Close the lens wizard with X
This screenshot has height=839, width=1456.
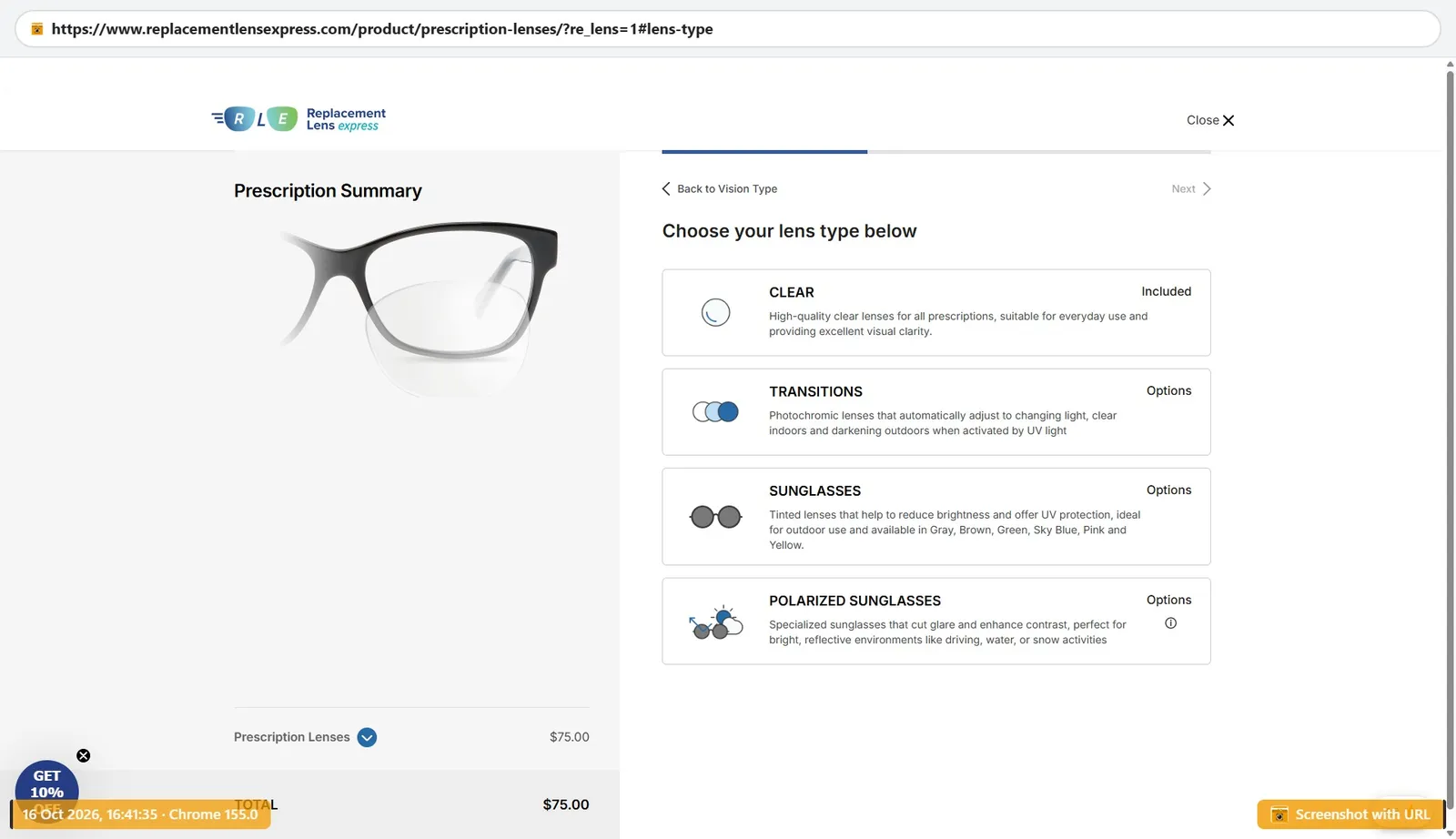coord(1228,120)
